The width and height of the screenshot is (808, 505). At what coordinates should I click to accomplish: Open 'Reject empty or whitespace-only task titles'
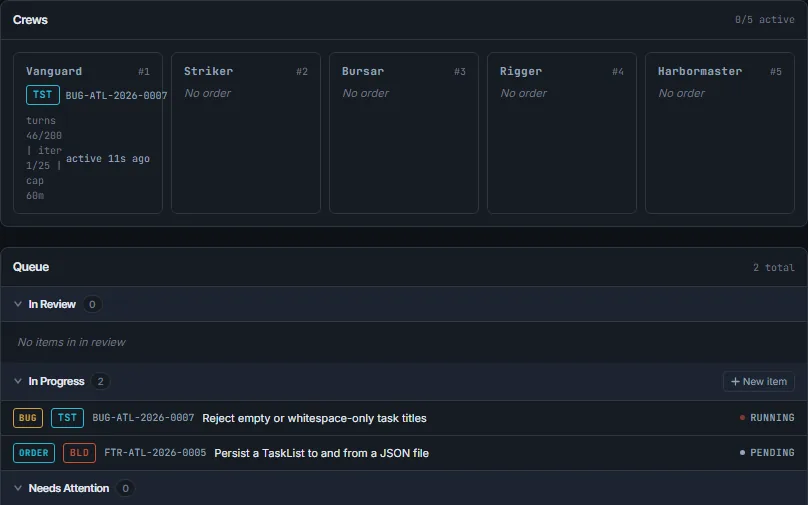tap(314, 418)
